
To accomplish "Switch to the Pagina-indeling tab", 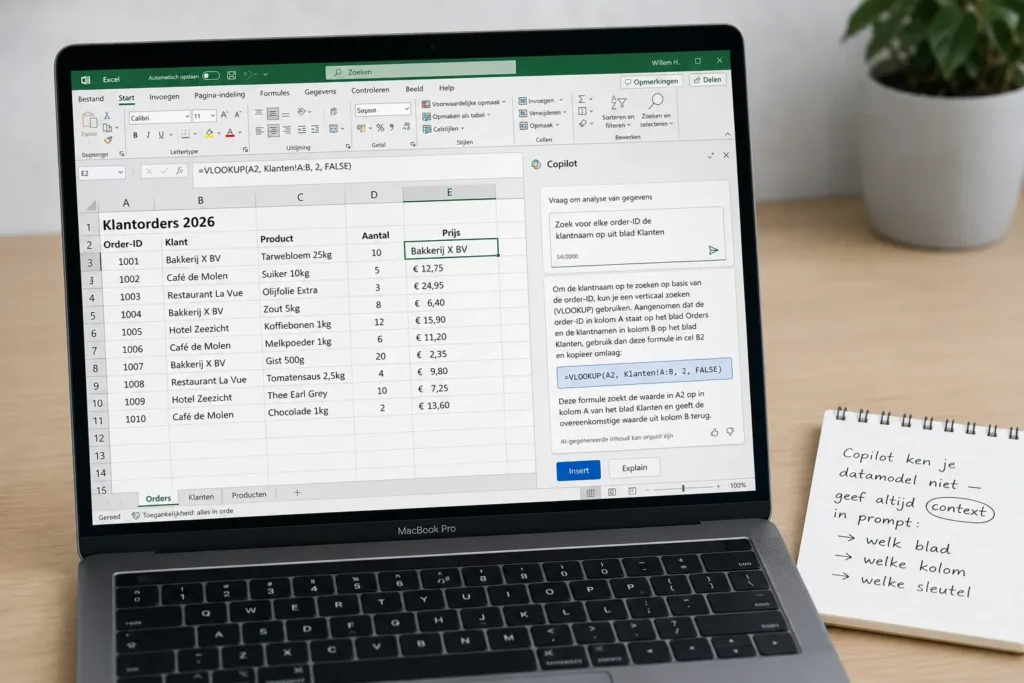I will click(219, 95).
